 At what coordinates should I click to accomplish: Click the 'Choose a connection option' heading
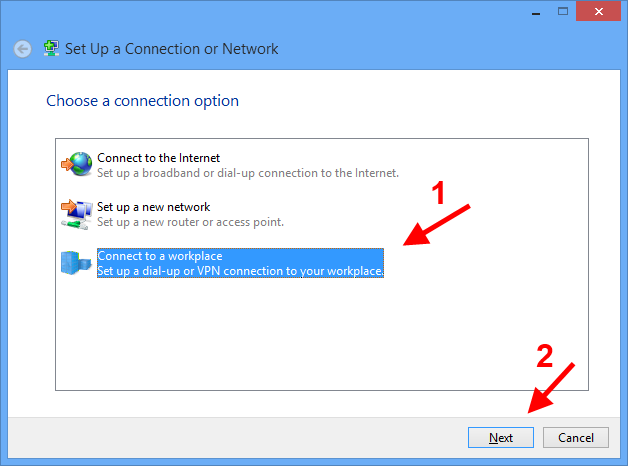tap(143, 101)
